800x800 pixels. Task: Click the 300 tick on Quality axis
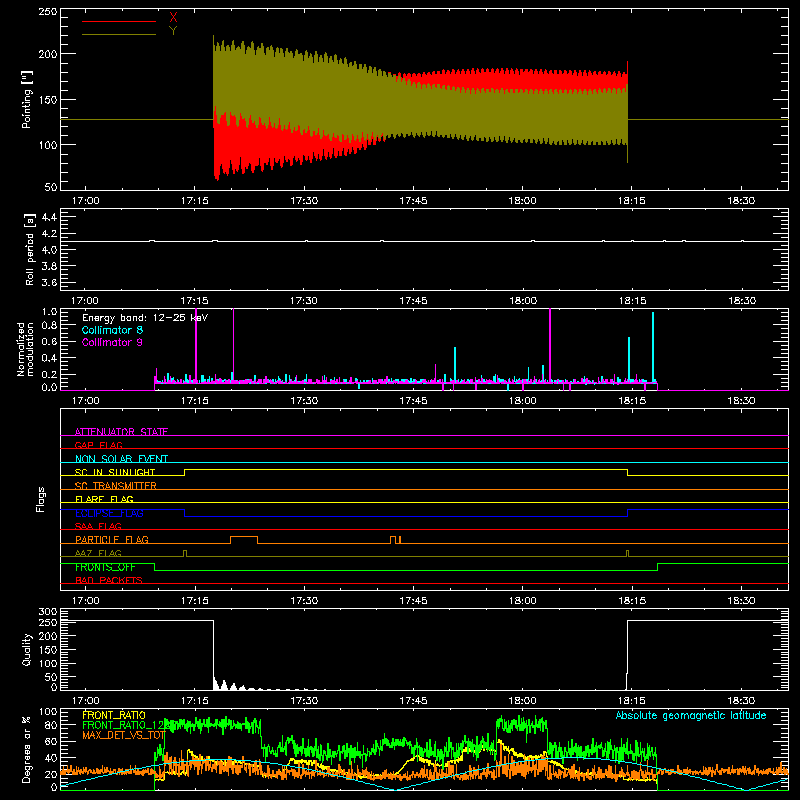pos(48,612)
